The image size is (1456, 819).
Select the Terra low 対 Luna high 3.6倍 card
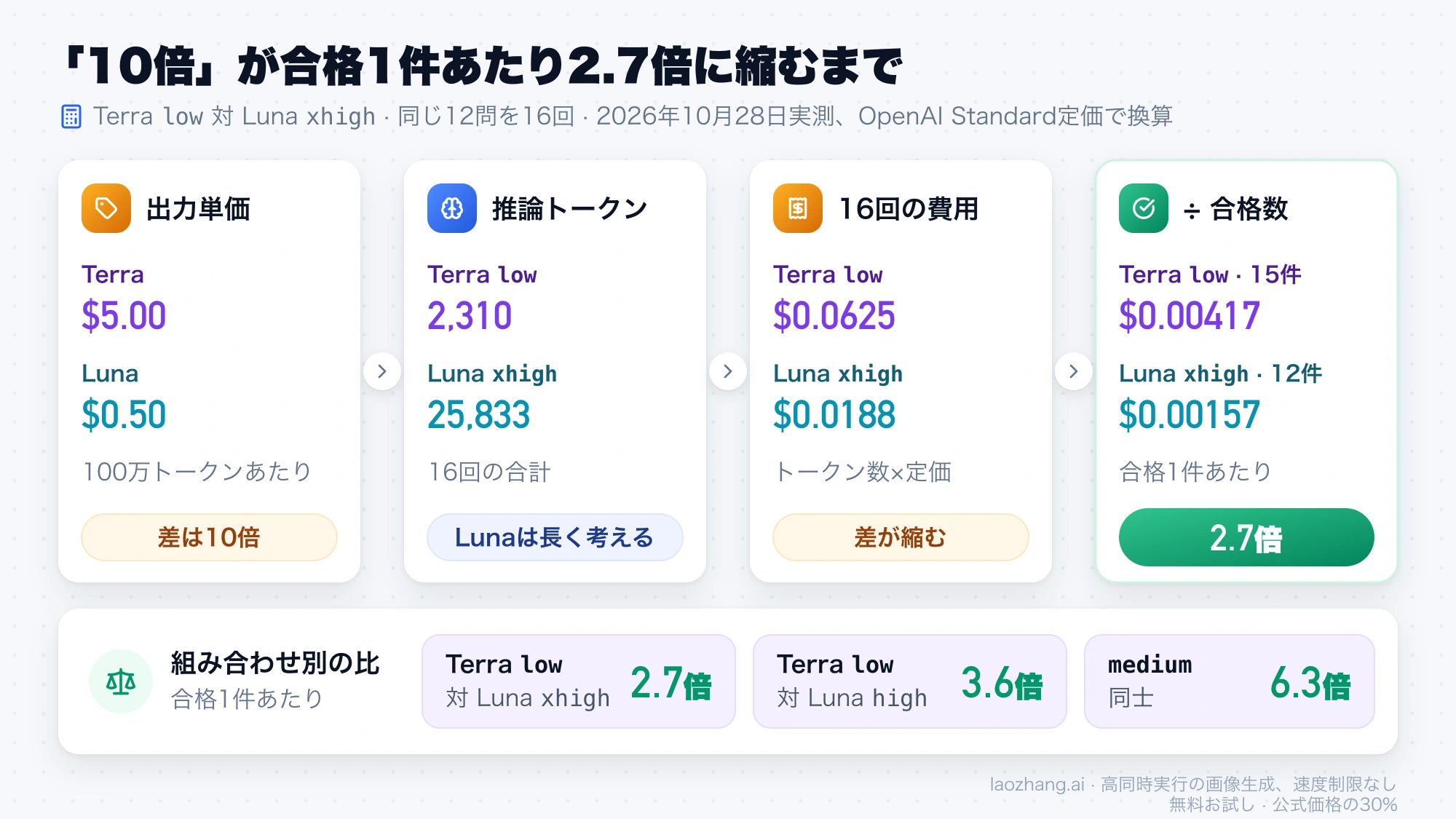[910, 681]
